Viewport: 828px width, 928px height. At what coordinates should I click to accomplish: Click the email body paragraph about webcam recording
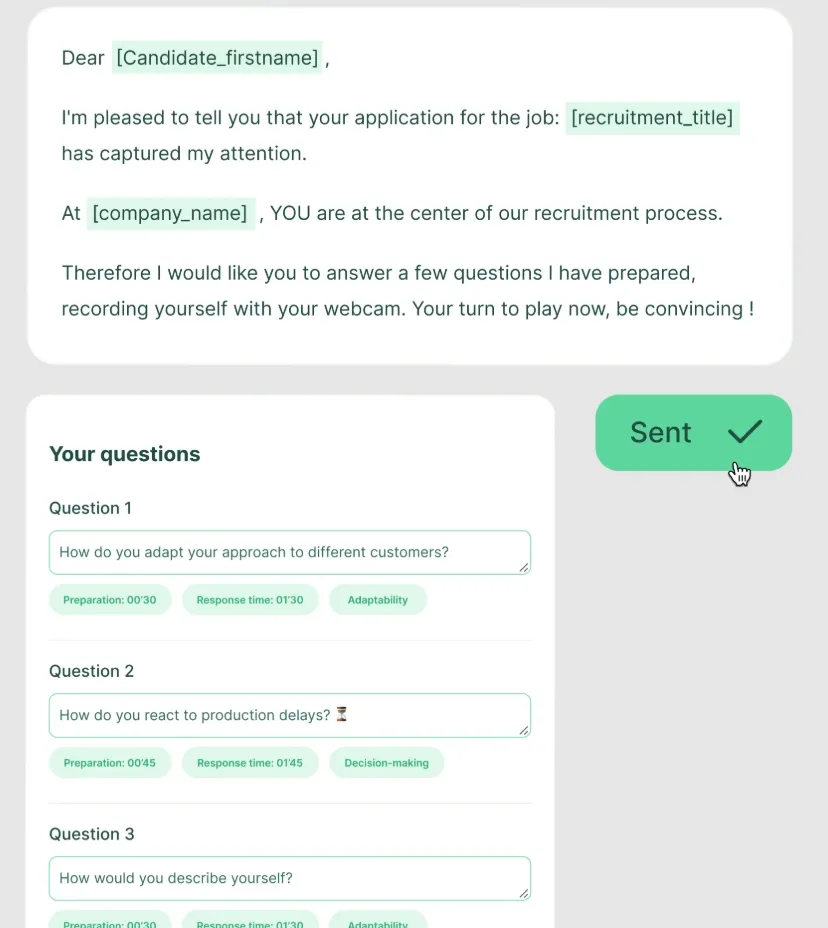coord(408,291)
